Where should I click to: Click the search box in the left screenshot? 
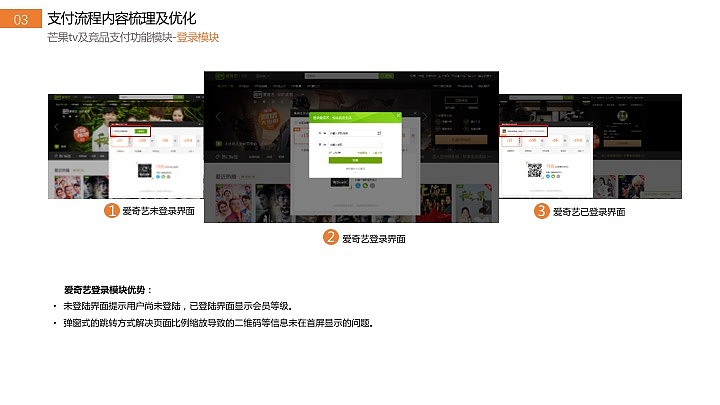(x=146, y=97)
